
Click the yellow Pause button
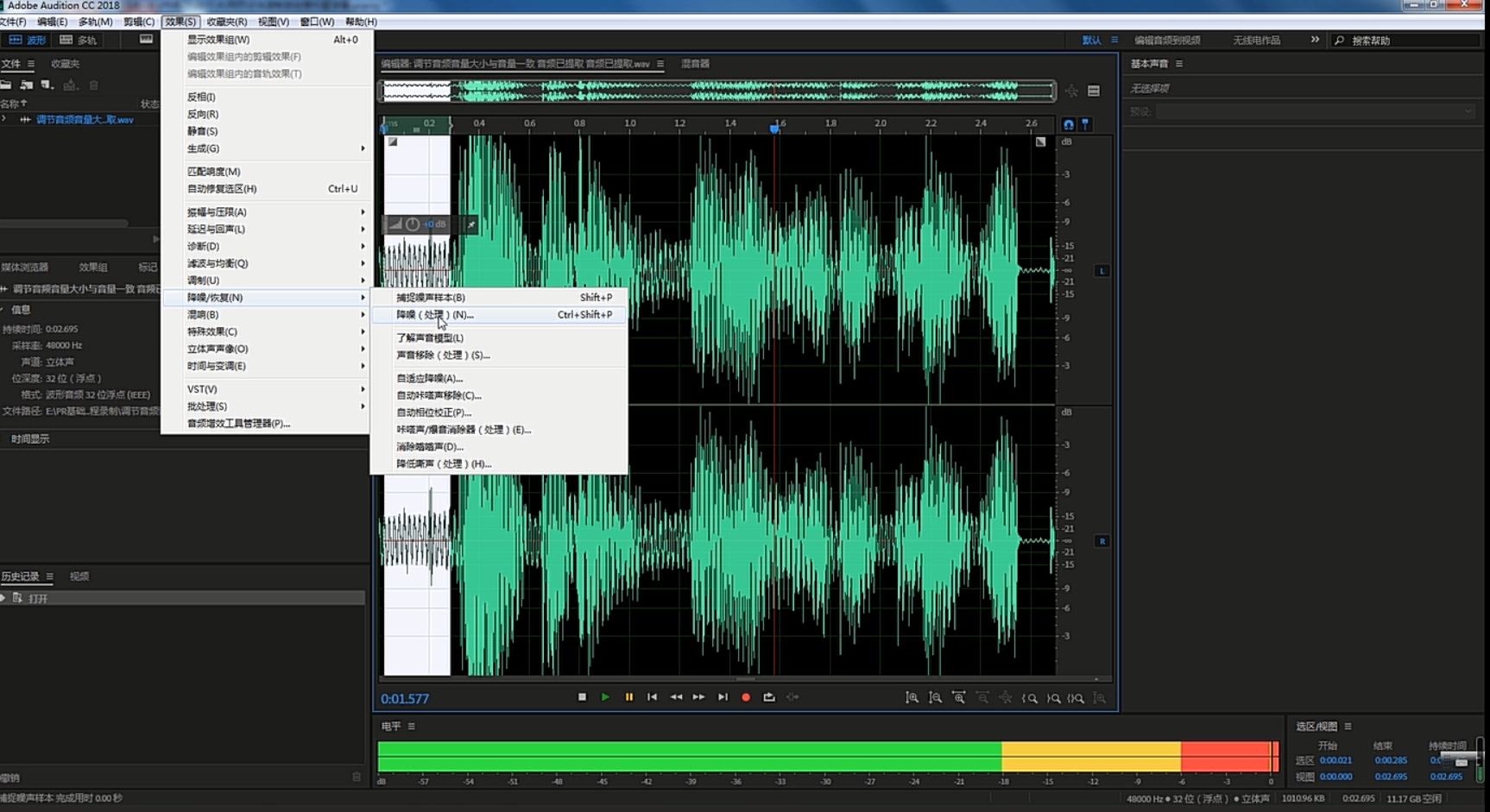click(x=629, y=697)
